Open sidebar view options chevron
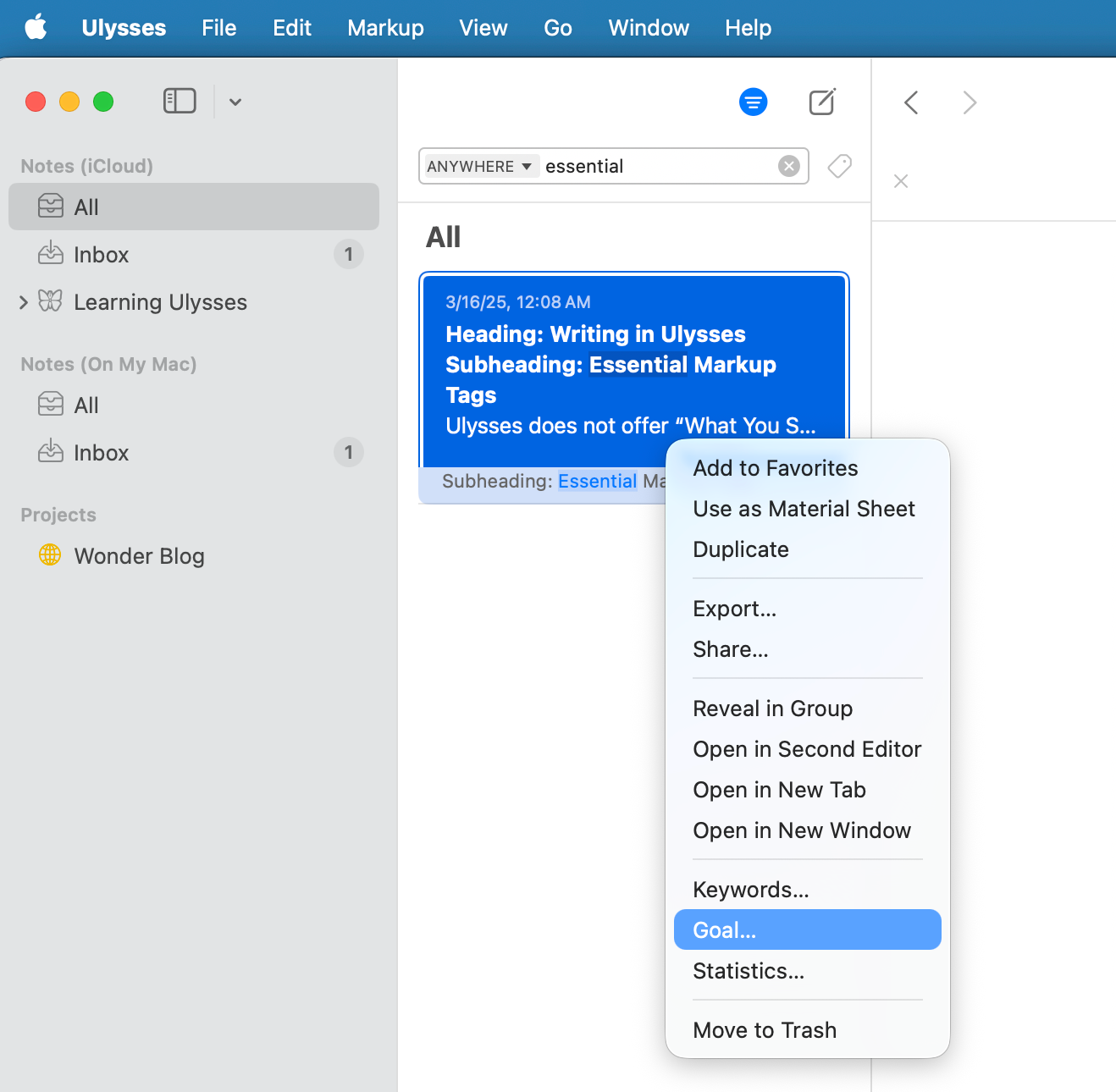 (x=235, y=102)
